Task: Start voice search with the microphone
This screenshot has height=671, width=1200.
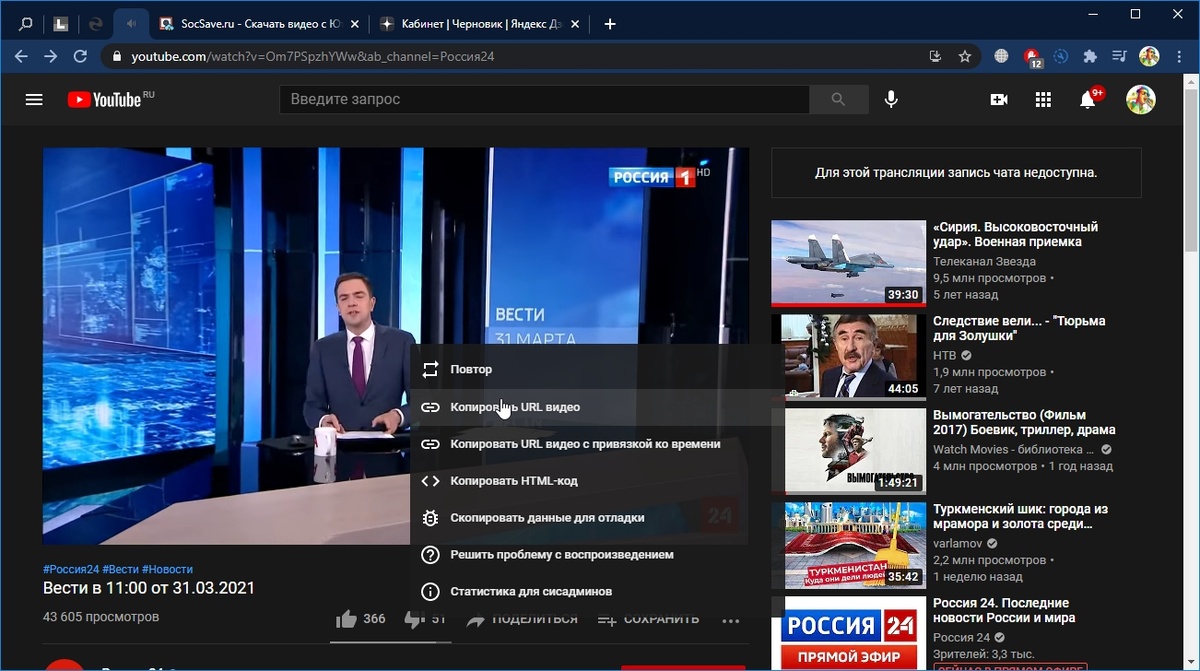Action: click(891, 99)
